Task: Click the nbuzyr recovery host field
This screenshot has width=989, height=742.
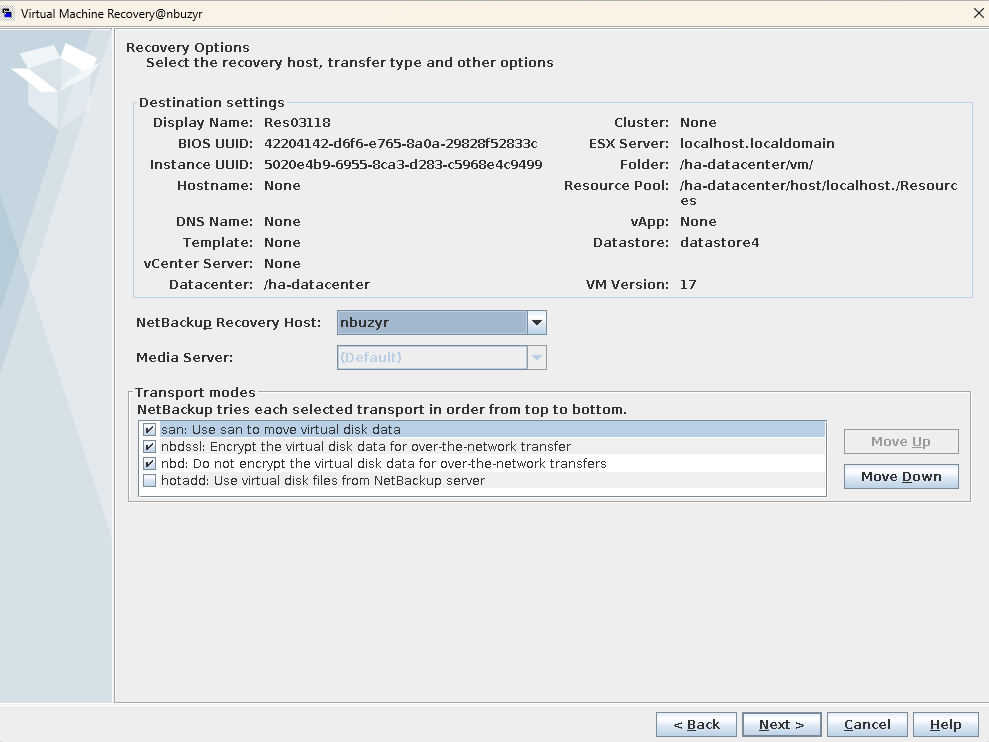Action: pos(433,322)
